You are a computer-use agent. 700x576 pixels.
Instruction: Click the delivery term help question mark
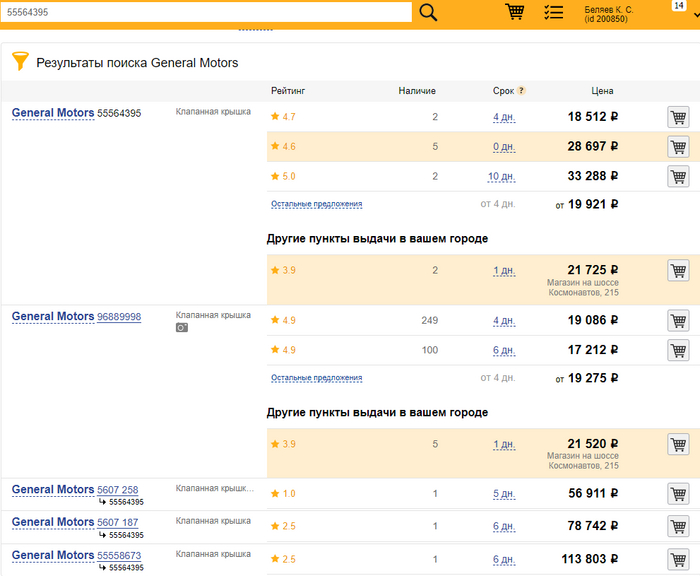pos(521,91)
